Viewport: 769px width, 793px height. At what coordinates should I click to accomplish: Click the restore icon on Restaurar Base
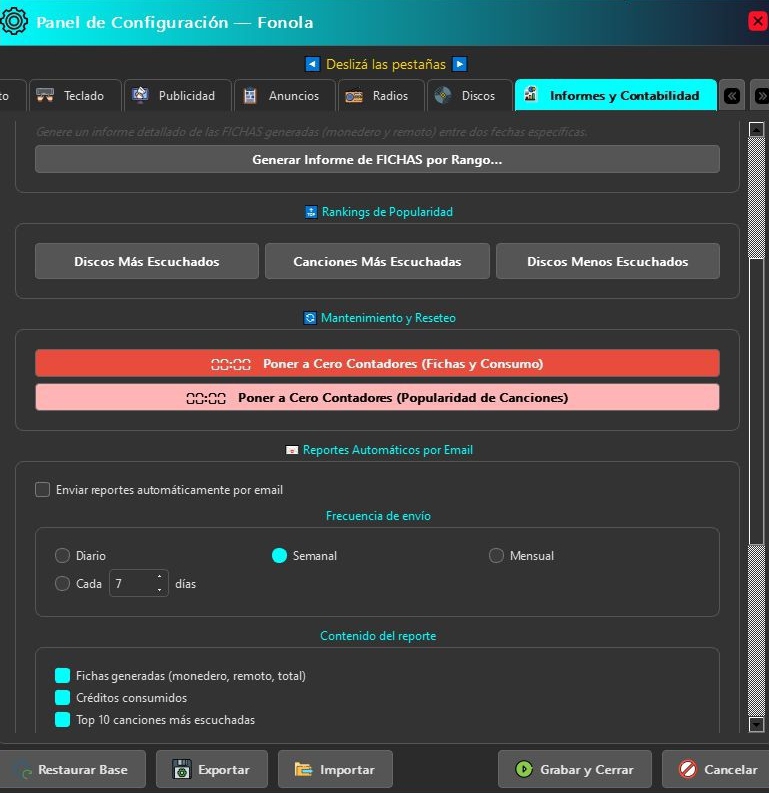point(23,770)
